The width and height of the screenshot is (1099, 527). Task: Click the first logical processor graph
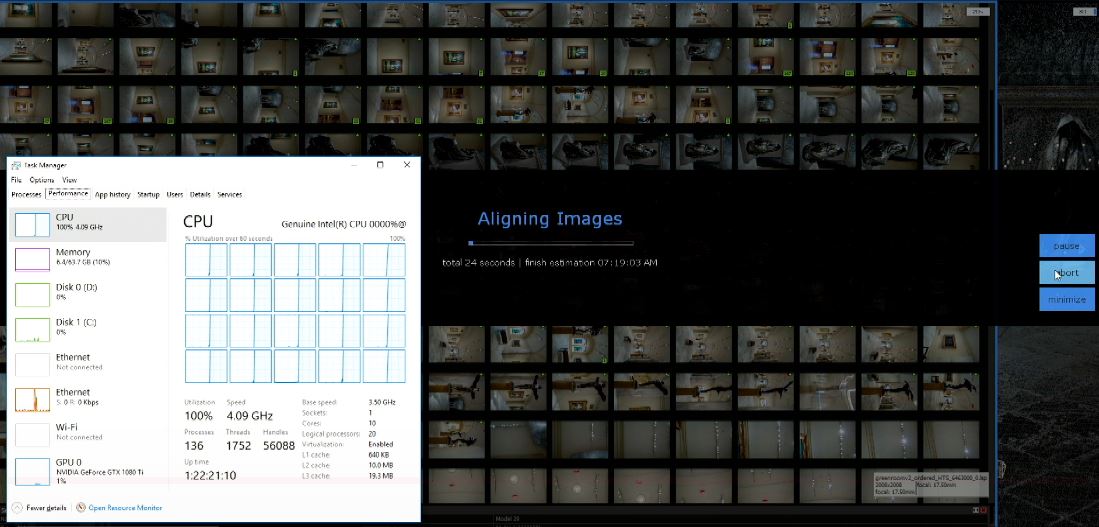point(206,259)
